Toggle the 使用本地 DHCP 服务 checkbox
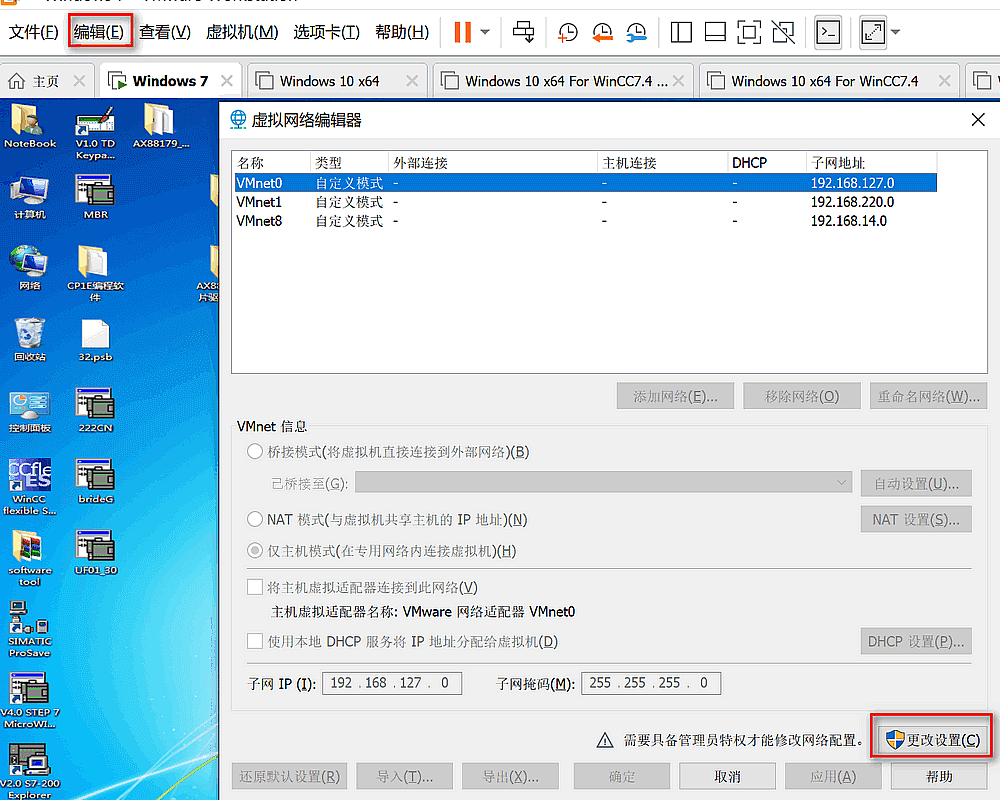 tap(255, 641)
